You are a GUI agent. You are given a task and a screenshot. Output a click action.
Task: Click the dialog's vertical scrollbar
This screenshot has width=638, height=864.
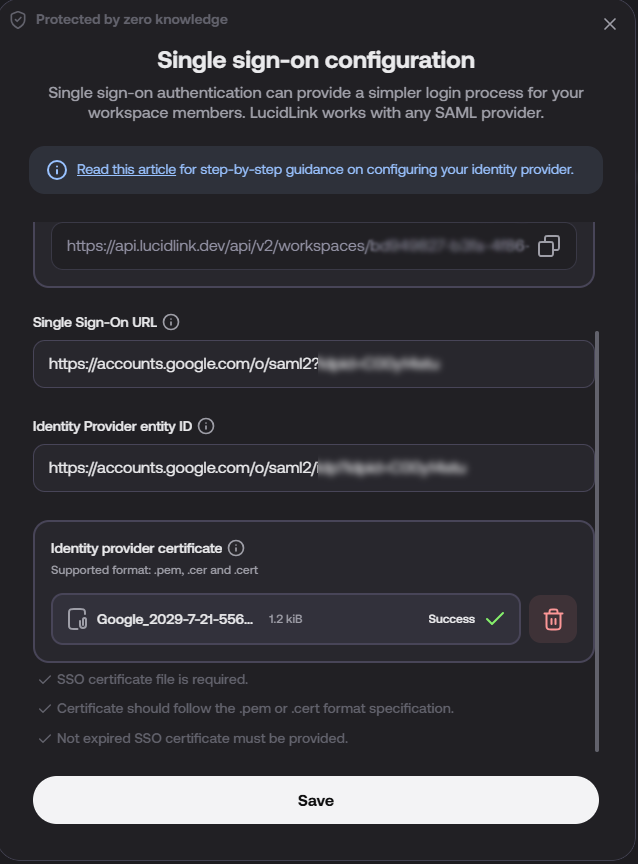[597, 541]
